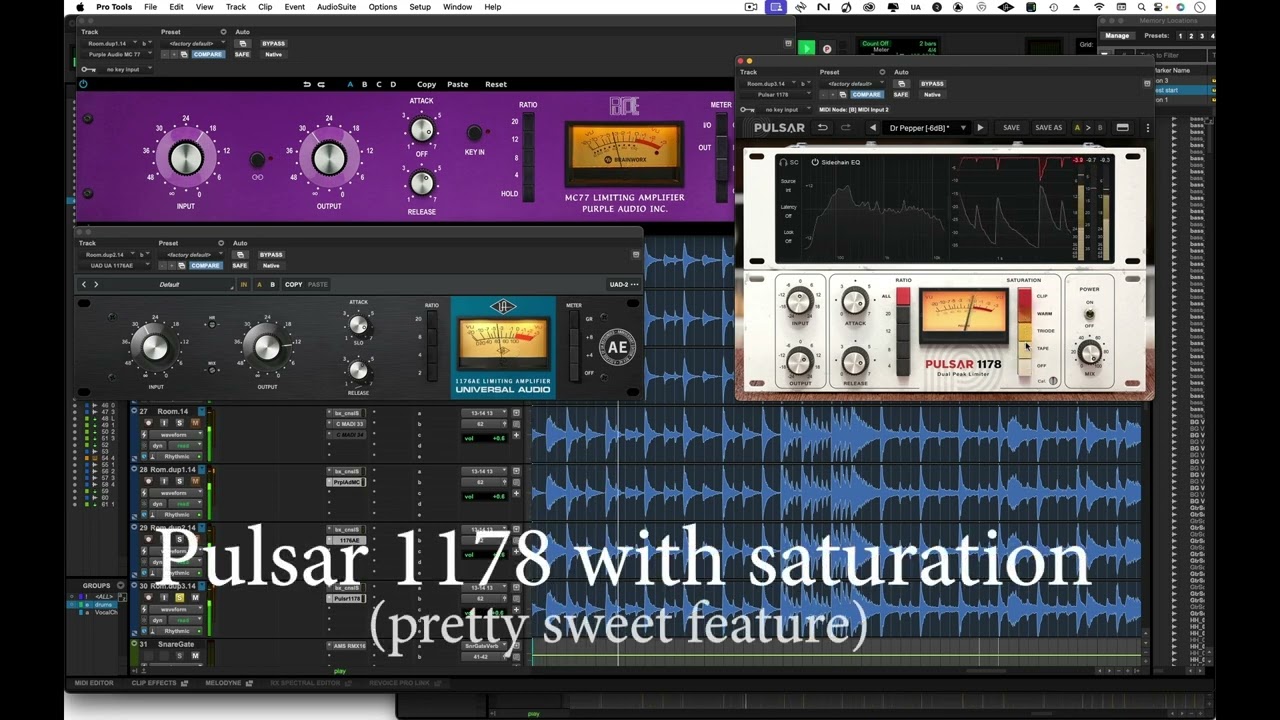This screenshot has width=1280, height=720.
Task: Click UAD 1176AE next preset arrow
Action: (96, 284)
